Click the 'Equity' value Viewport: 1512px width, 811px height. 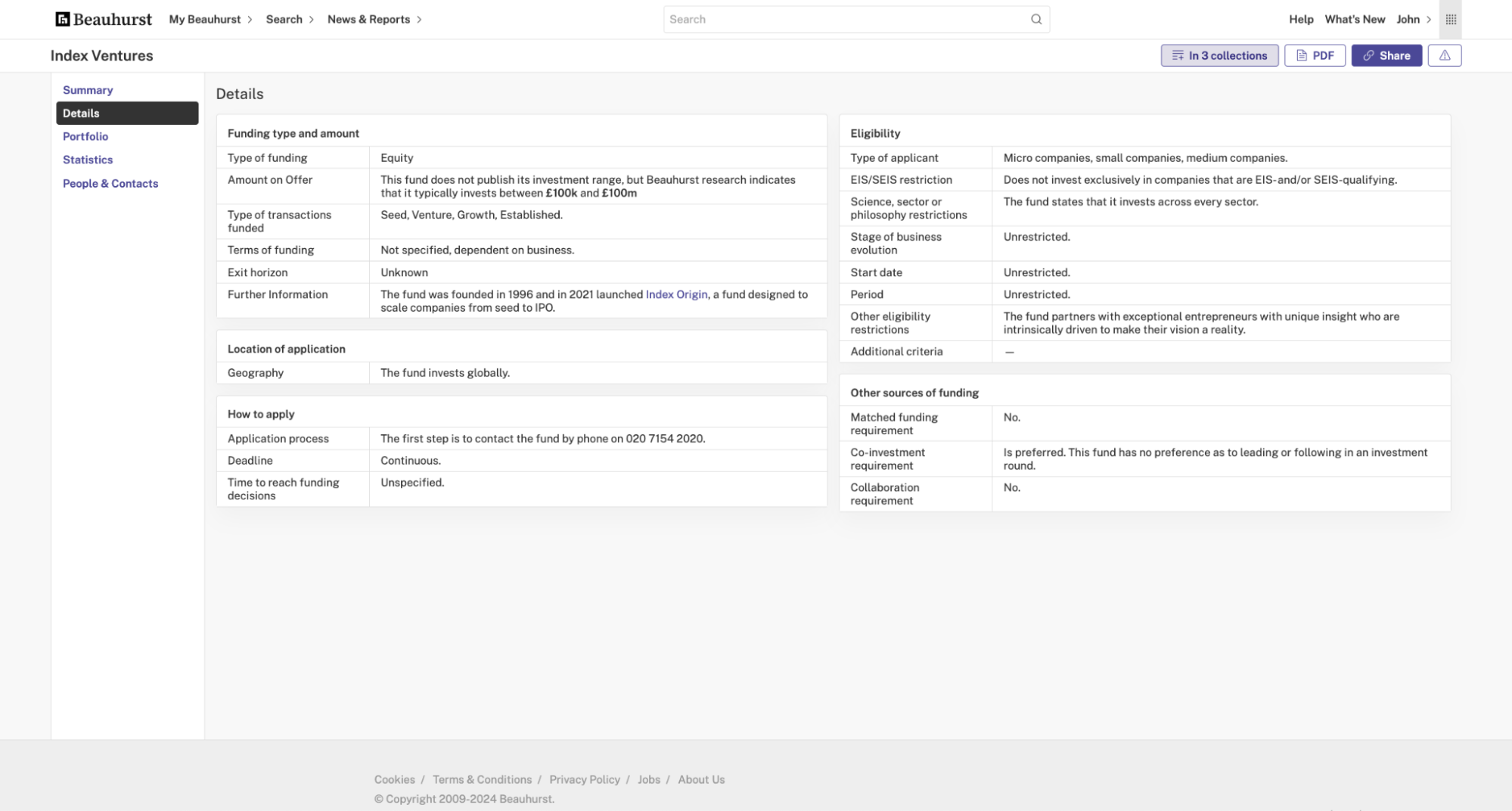tap(396, 157)
